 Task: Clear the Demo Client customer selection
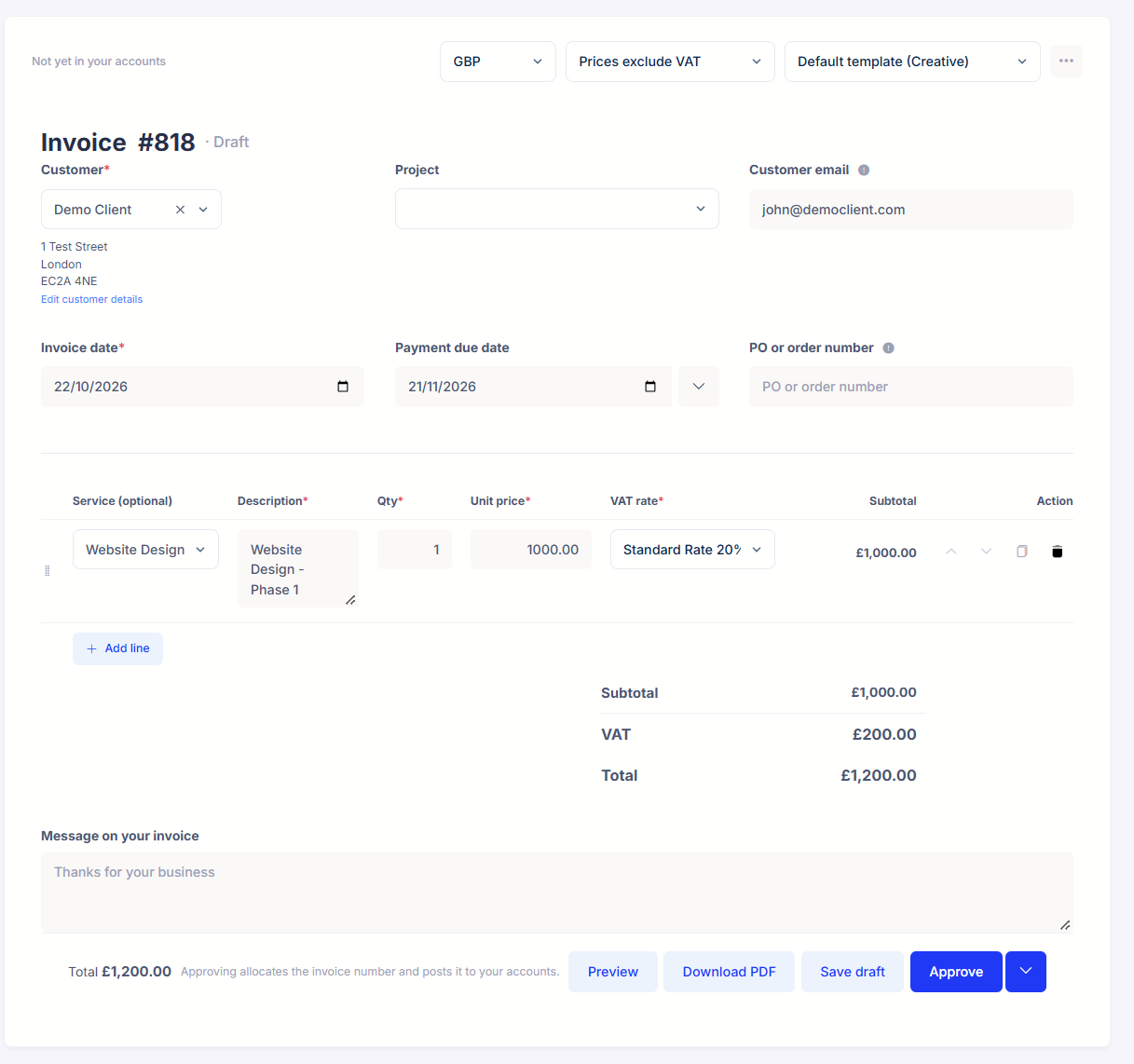[181, 210]
